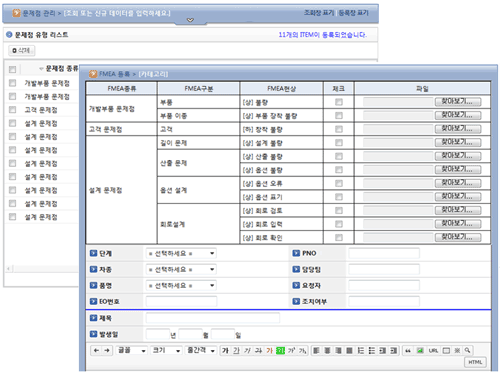Image resolution: width=500 pixels, height=374 pixels.
Task: Open the 품명 선택하세요 dropdown
Action: click(181, 285)
